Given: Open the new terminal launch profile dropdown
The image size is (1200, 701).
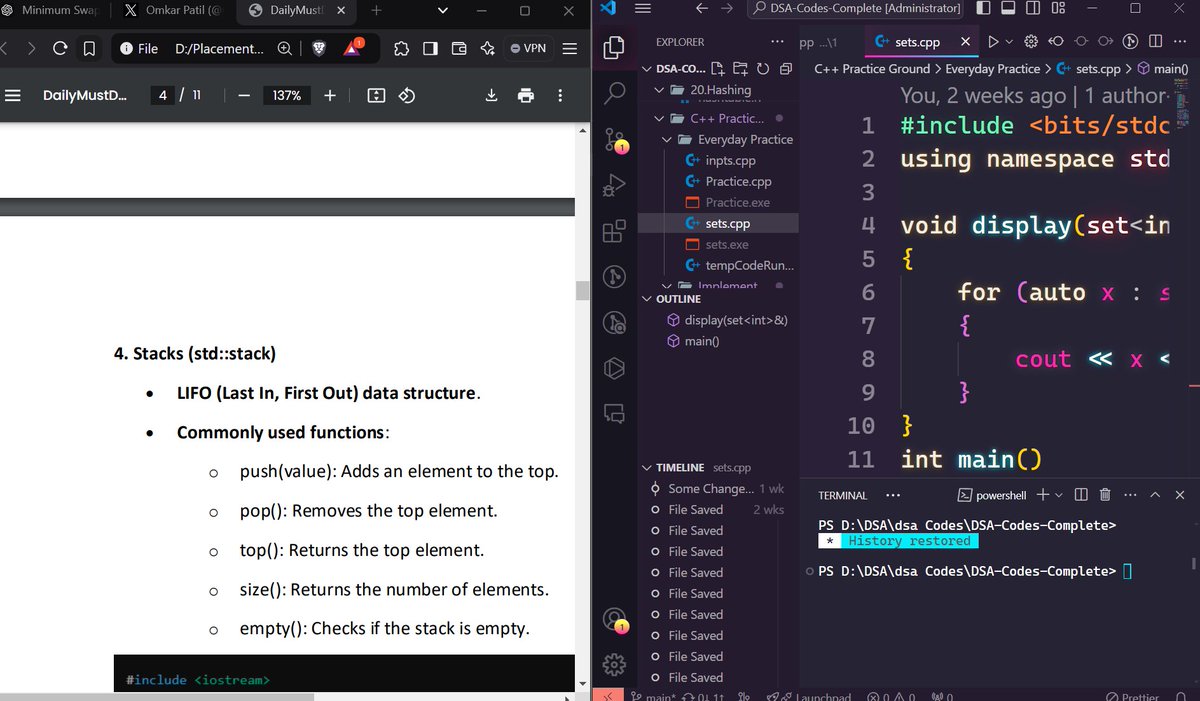Looking at the screenshot, I should point(1060,495).
